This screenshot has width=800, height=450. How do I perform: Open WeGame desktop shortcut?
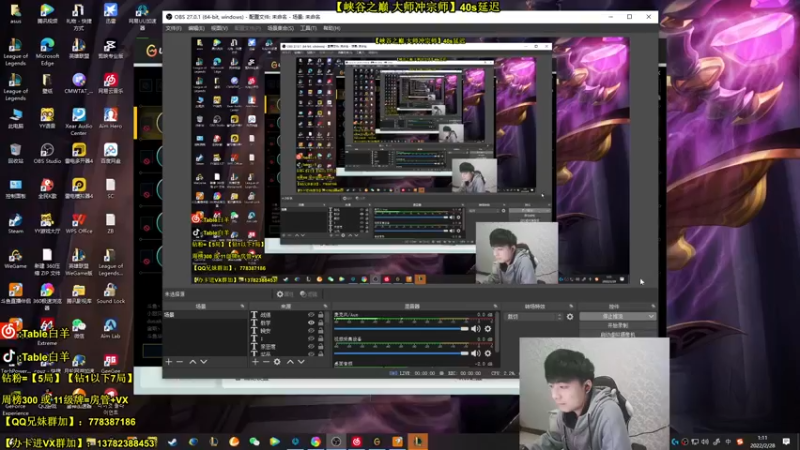pos(15,259)
